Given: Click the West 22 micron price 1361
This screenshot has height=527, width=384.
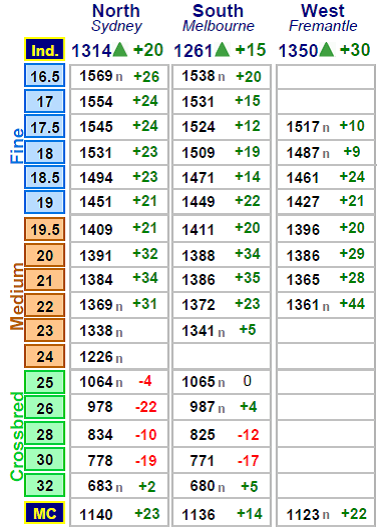Looking at the screenshot, I should pos(303,305).
